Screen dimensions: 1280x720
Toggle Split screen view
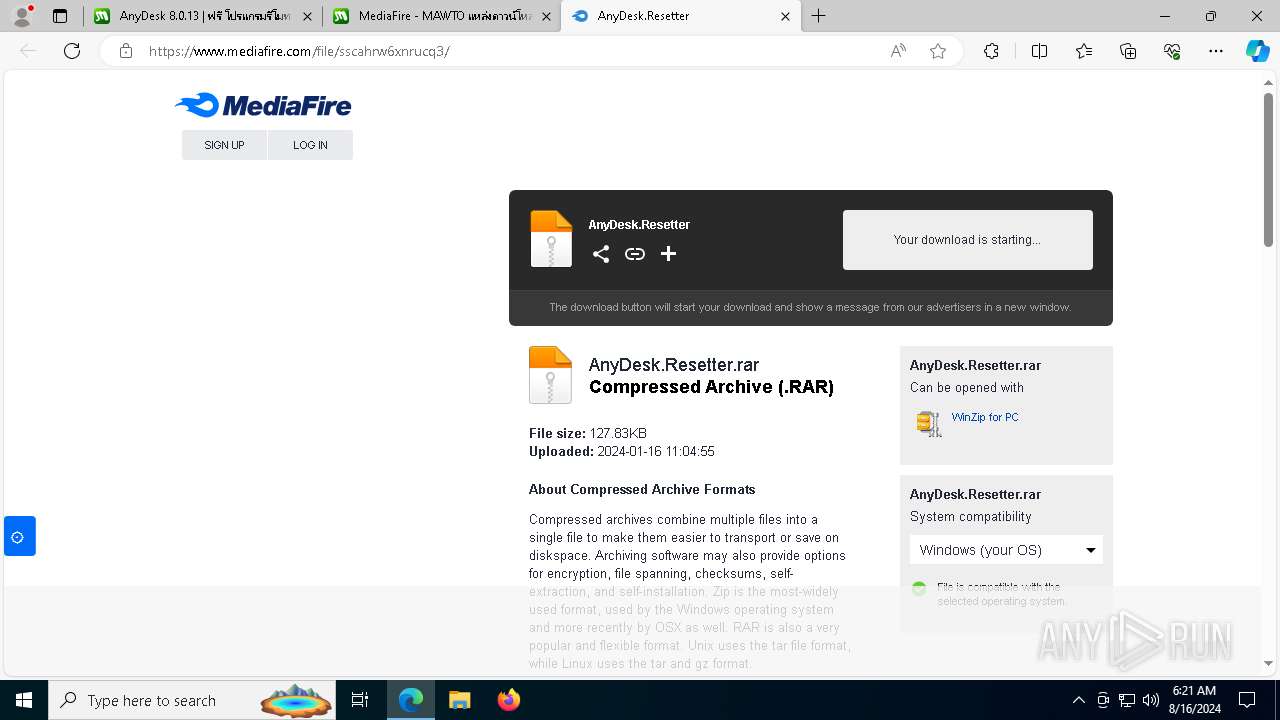1039,51
